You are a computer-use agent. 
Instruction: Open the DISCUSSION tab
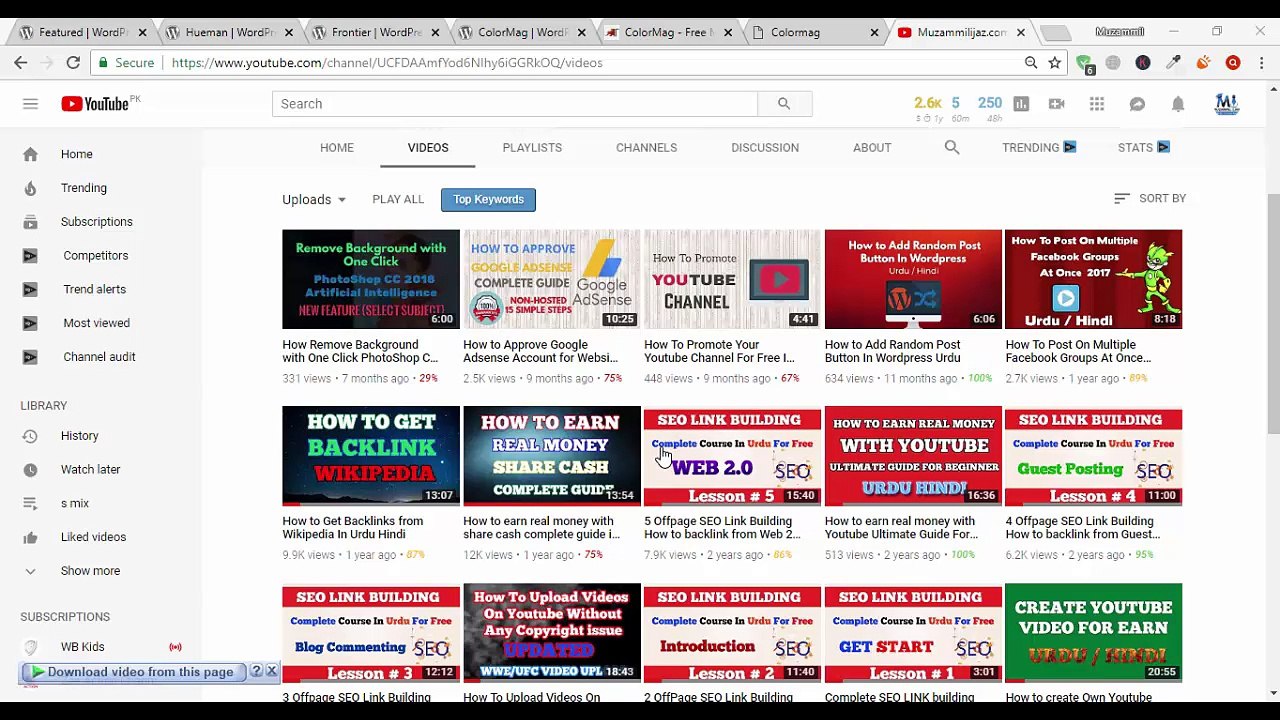[x=765, y=148]
